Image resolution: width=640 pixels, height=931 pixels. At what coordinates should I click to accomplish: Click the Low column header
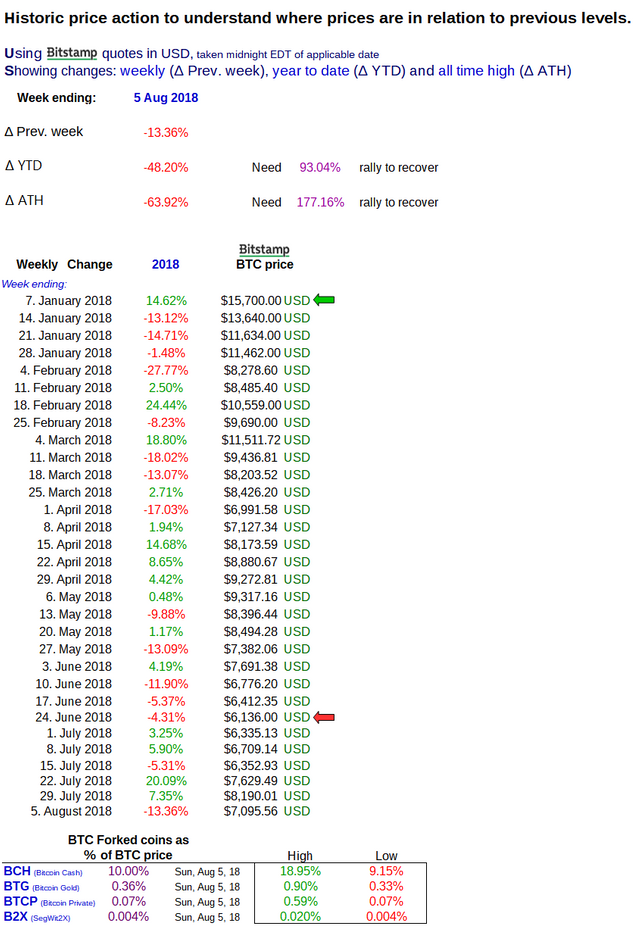tap(386, 856)
